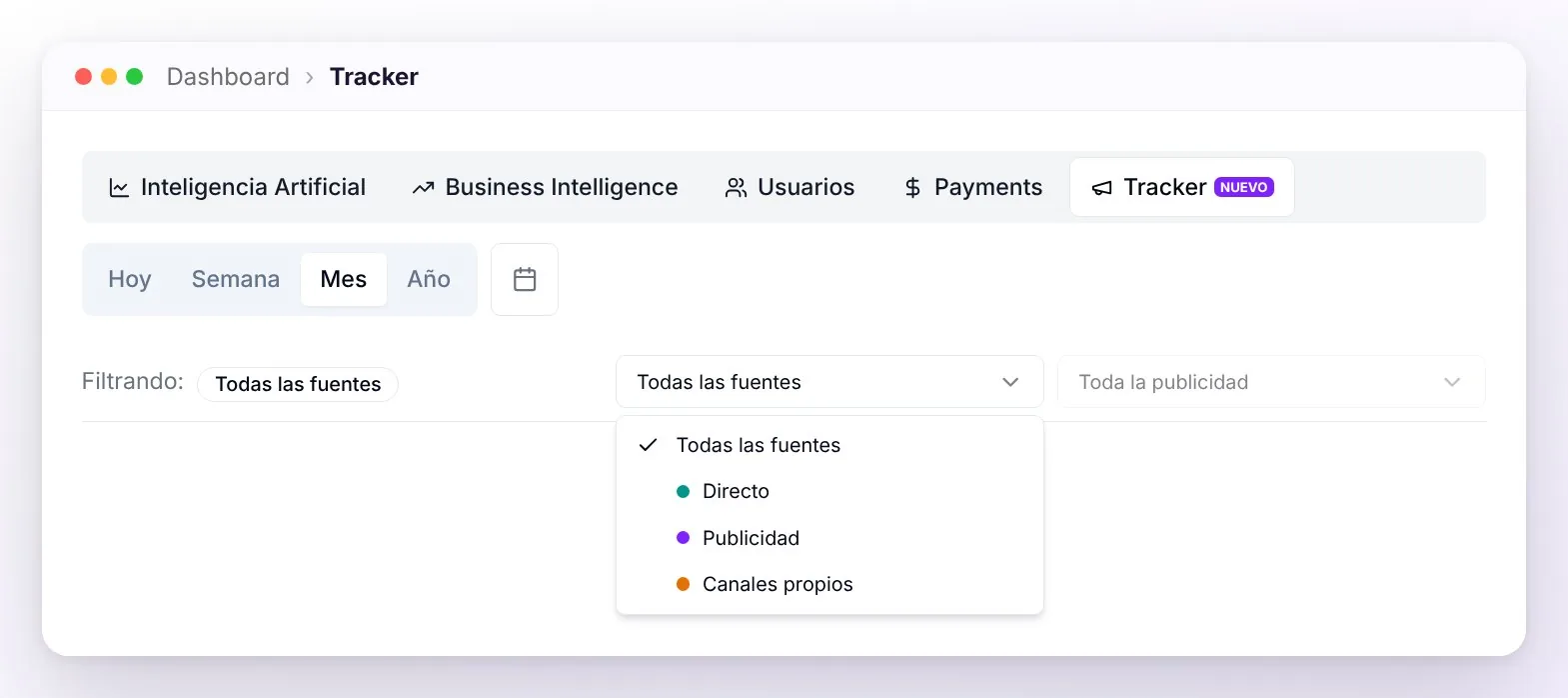Image resolution: width=1568 pixels, height=698 pixels.
Task: Click the trending arrow icon beside Business Intelligence
Action: pos(423,188)
